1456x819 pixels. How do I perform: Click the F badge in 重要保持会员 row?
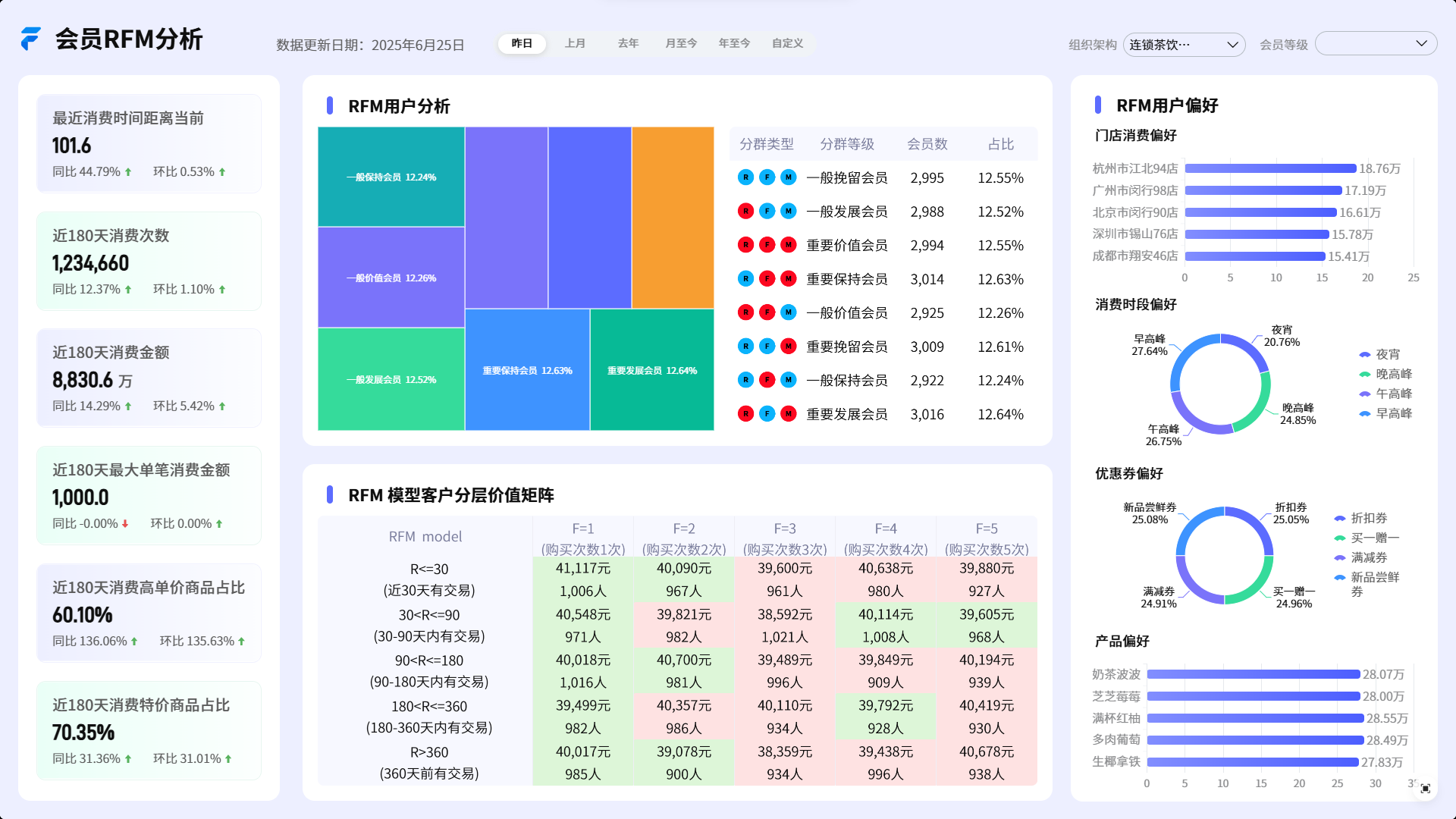(767, 279)
